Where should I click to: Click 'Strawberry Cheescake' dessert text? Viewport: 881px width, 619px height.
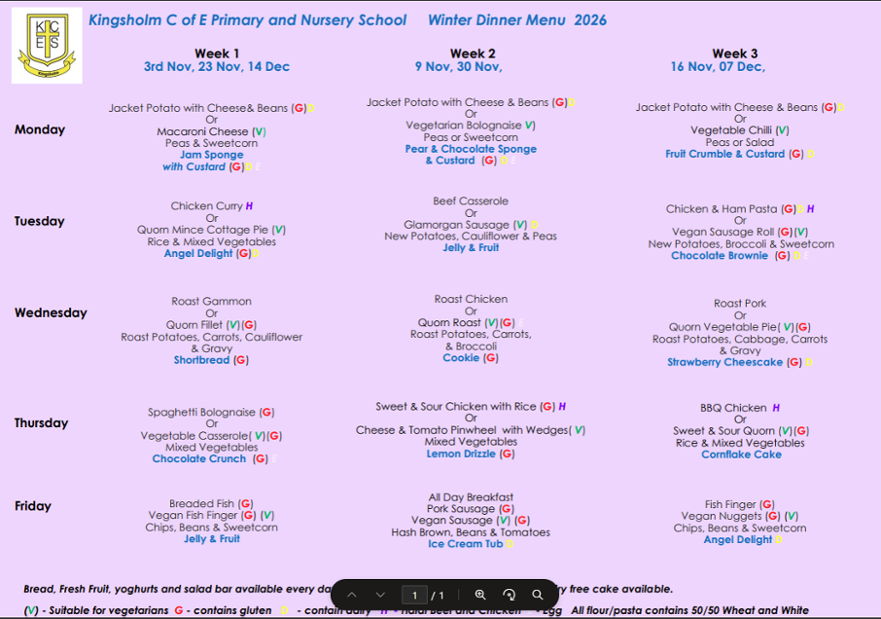725,362
